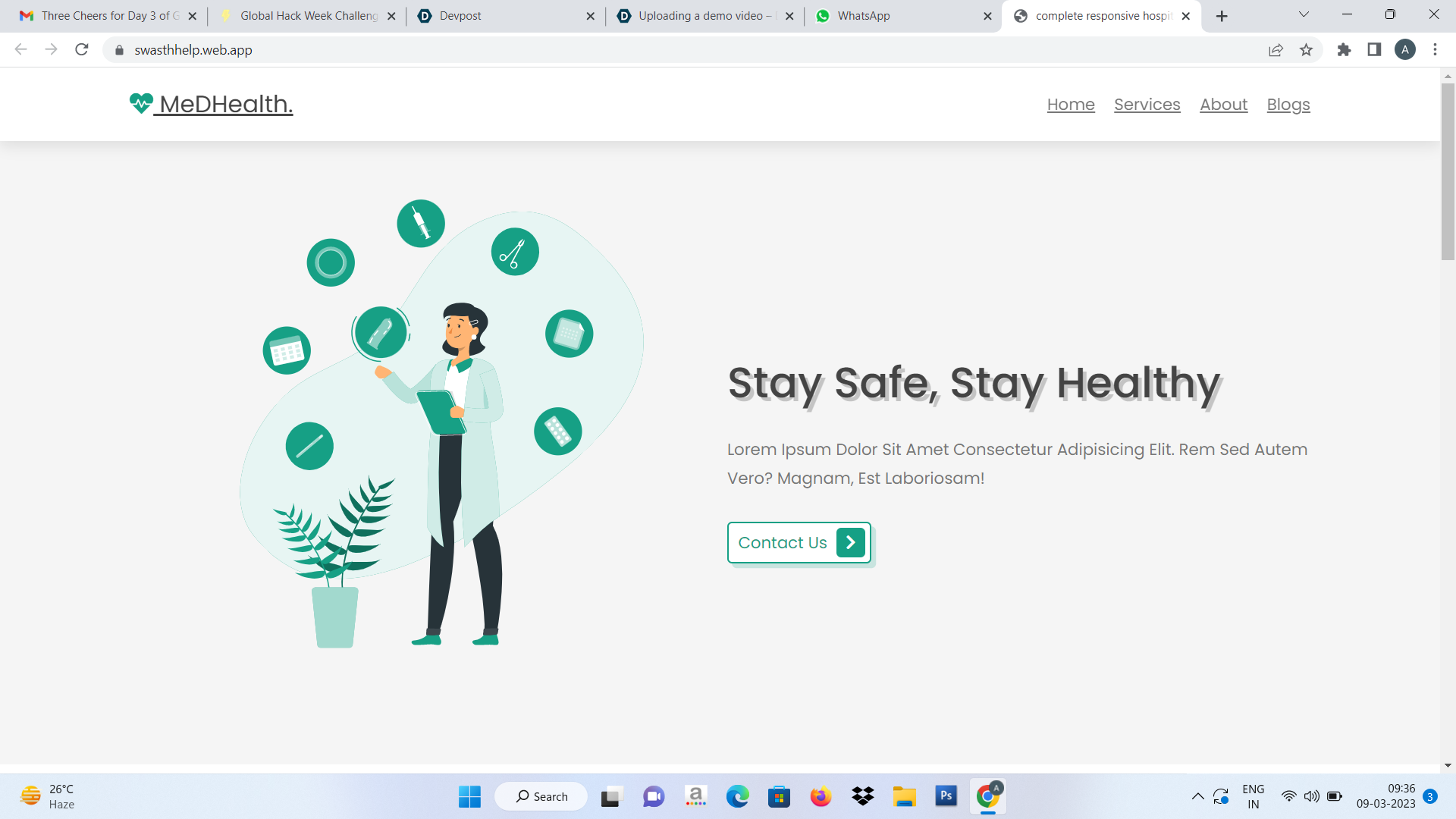The image size is (1456, 819).
Task: Open the Extensions puzzle icon
Action: [1344, 50]
